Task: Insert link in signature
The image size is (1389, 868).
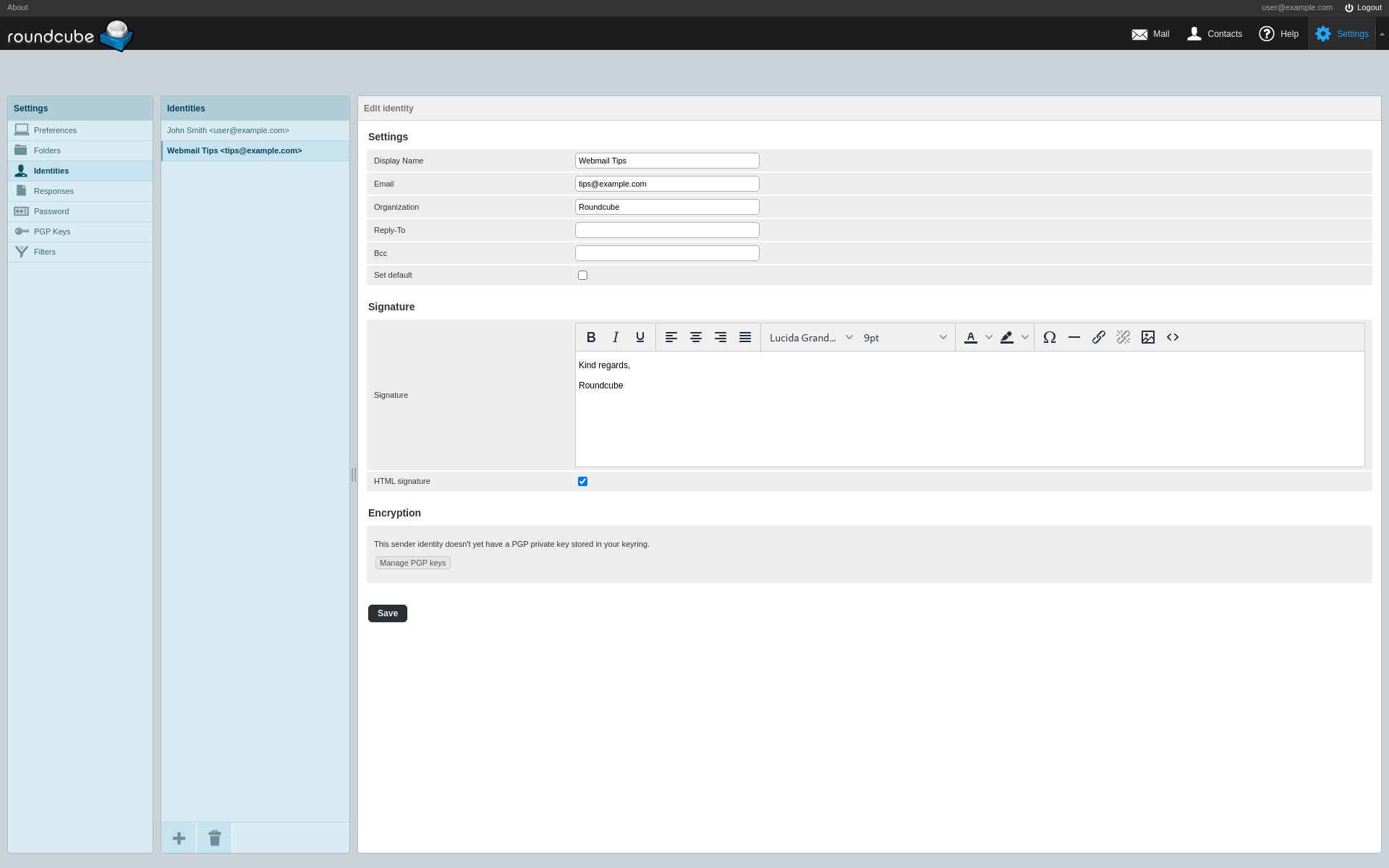Action: 1099,337
